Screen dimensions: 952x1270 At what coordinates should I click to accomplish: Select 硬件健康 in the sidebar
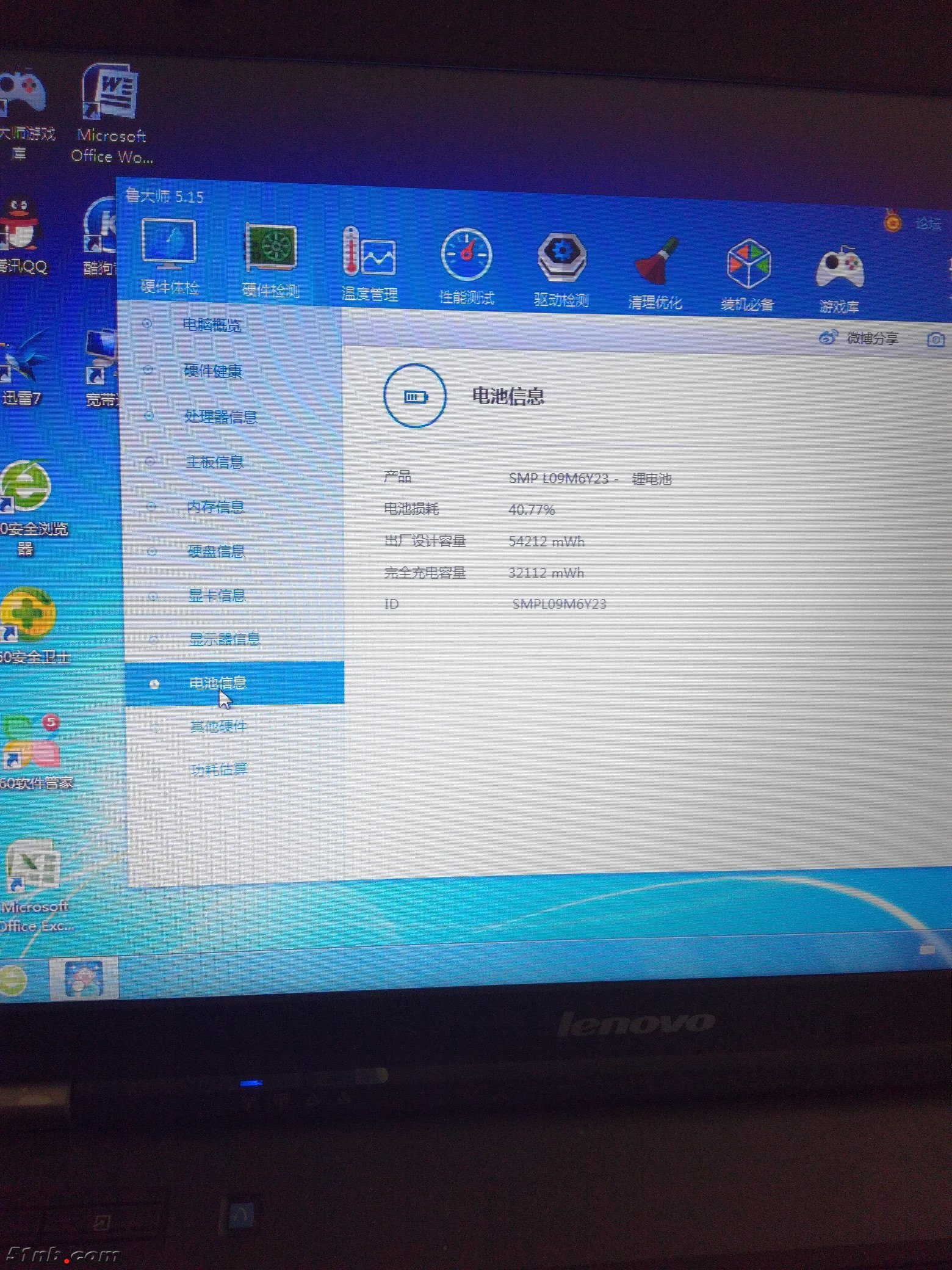tap(212, 371)
